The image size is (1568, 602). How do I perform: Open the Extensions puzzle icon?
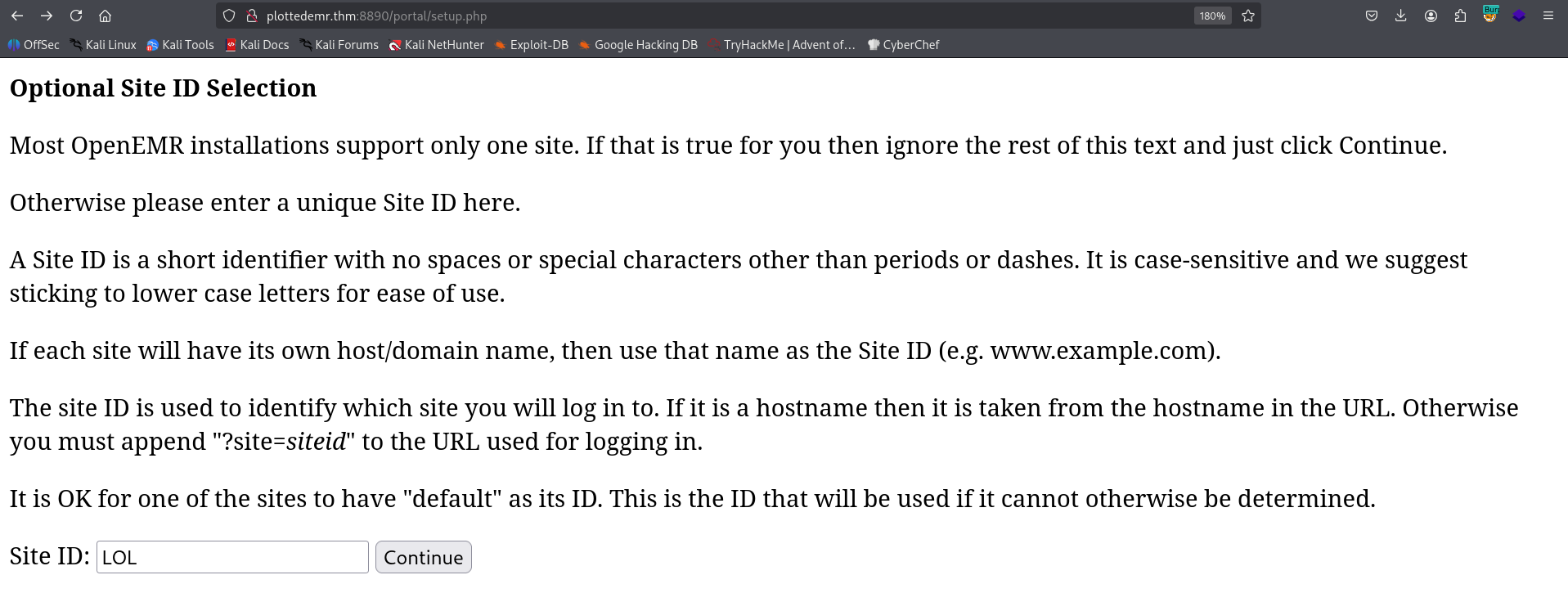(1460, 16)
